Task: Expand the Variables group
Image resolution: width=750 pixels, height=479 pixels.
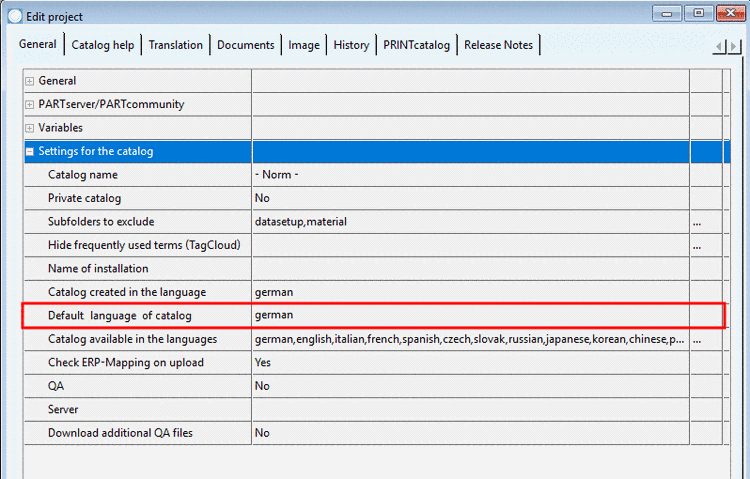Action: (x=30, y=128)
